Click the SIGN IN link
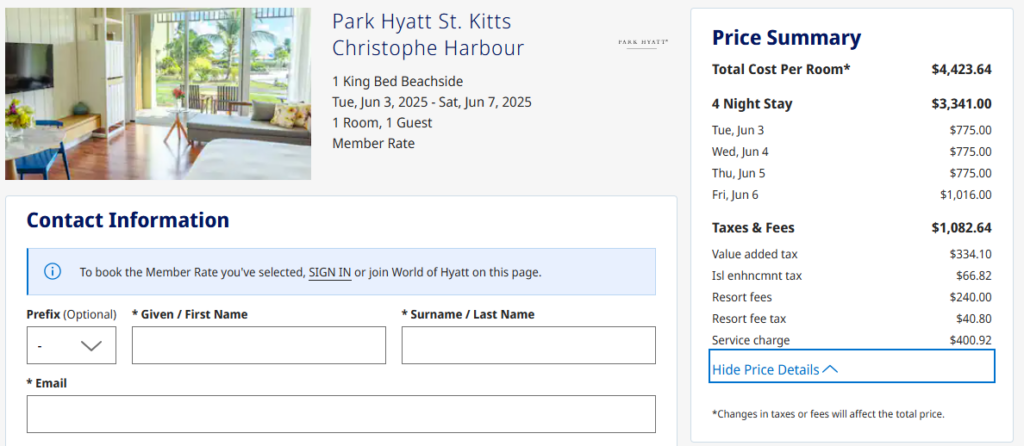Image resolution: width=1024 pixels, height=446 pixels. 330,272
